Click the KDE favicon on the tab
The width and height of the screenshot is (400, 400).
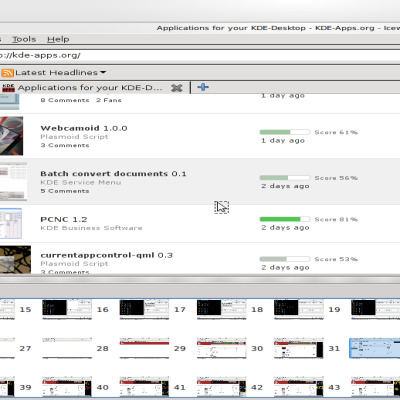point(8,88)
